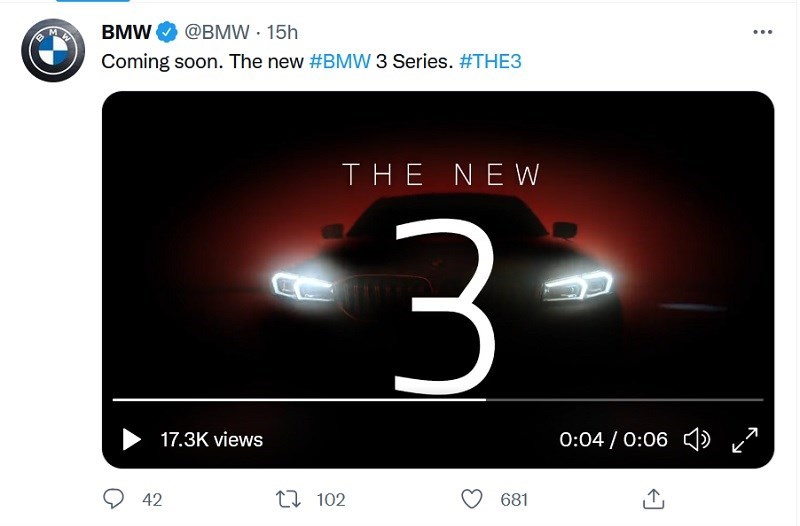Retweet the BMW post

pos(287,498)
